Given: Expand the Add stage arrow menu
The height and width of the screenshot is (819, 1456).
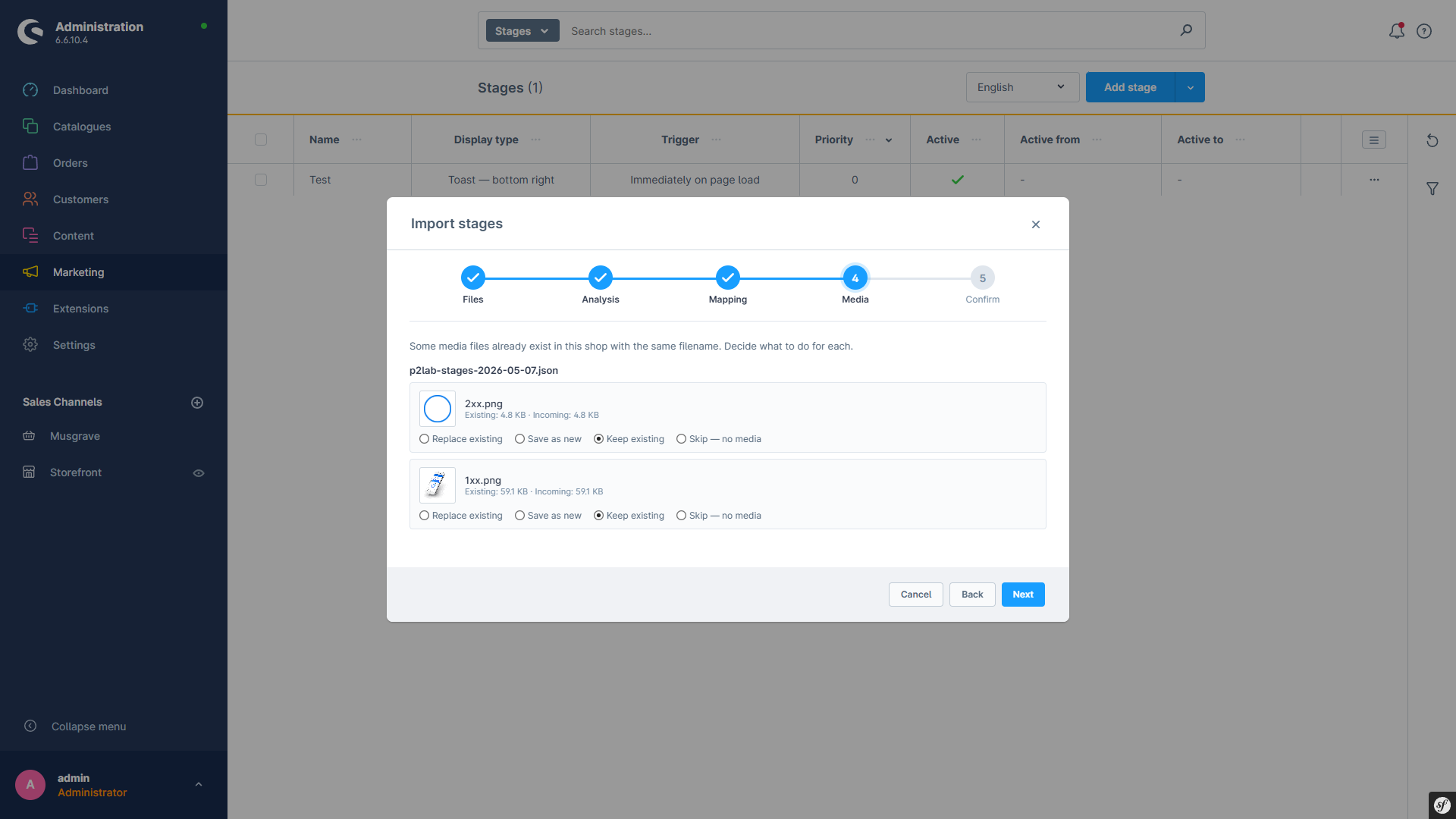Looking at the screenshot, I should click(x=1190, y=87).
